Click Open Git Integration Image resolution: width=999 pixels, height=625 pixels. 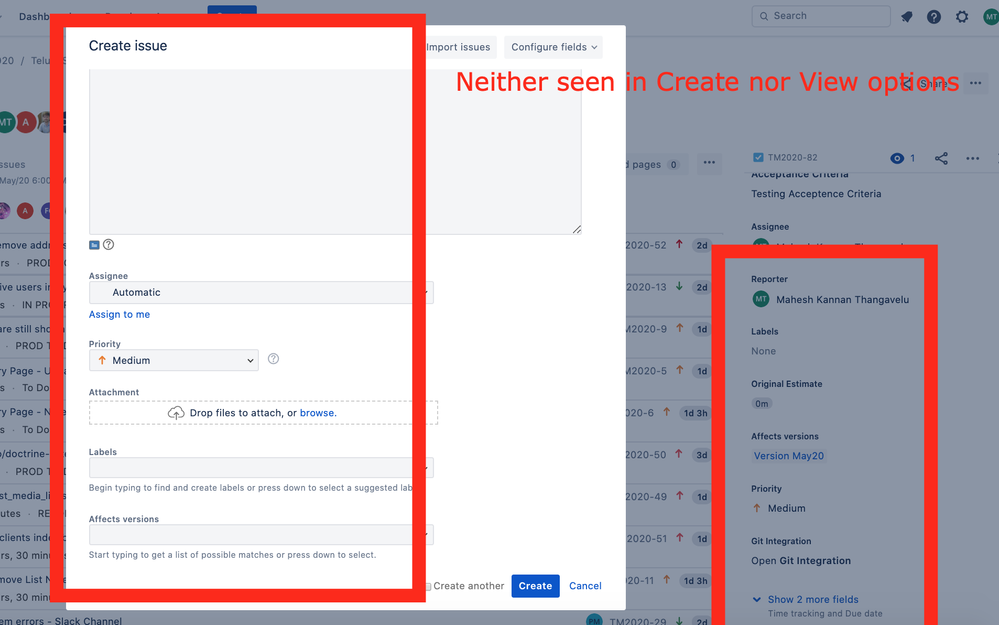pyautogui.click(x=801, y=561)
